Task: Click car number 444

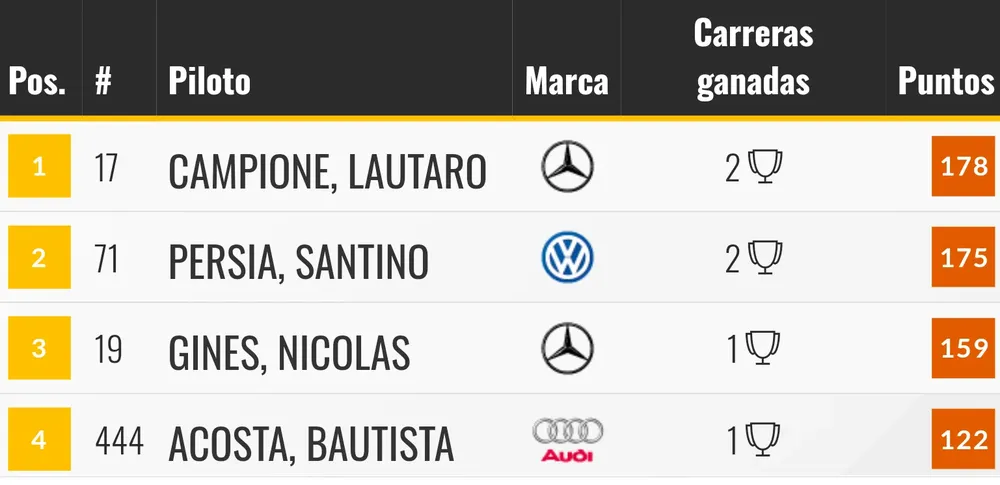Action: 119,441
